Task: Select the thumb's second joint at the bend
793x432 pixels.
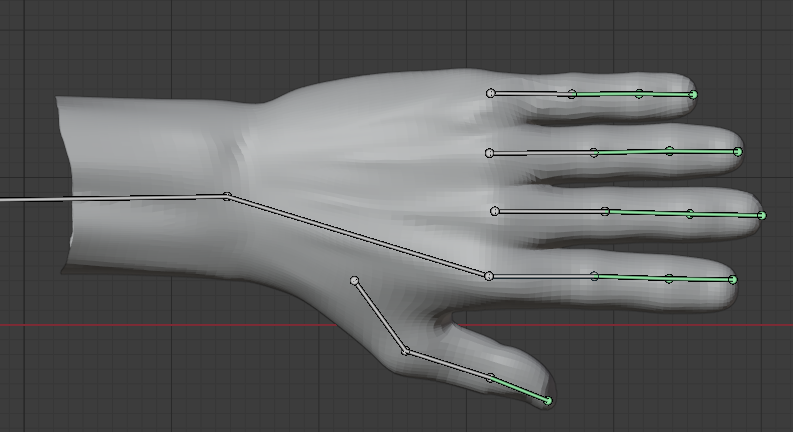Action: pos(406,351)
